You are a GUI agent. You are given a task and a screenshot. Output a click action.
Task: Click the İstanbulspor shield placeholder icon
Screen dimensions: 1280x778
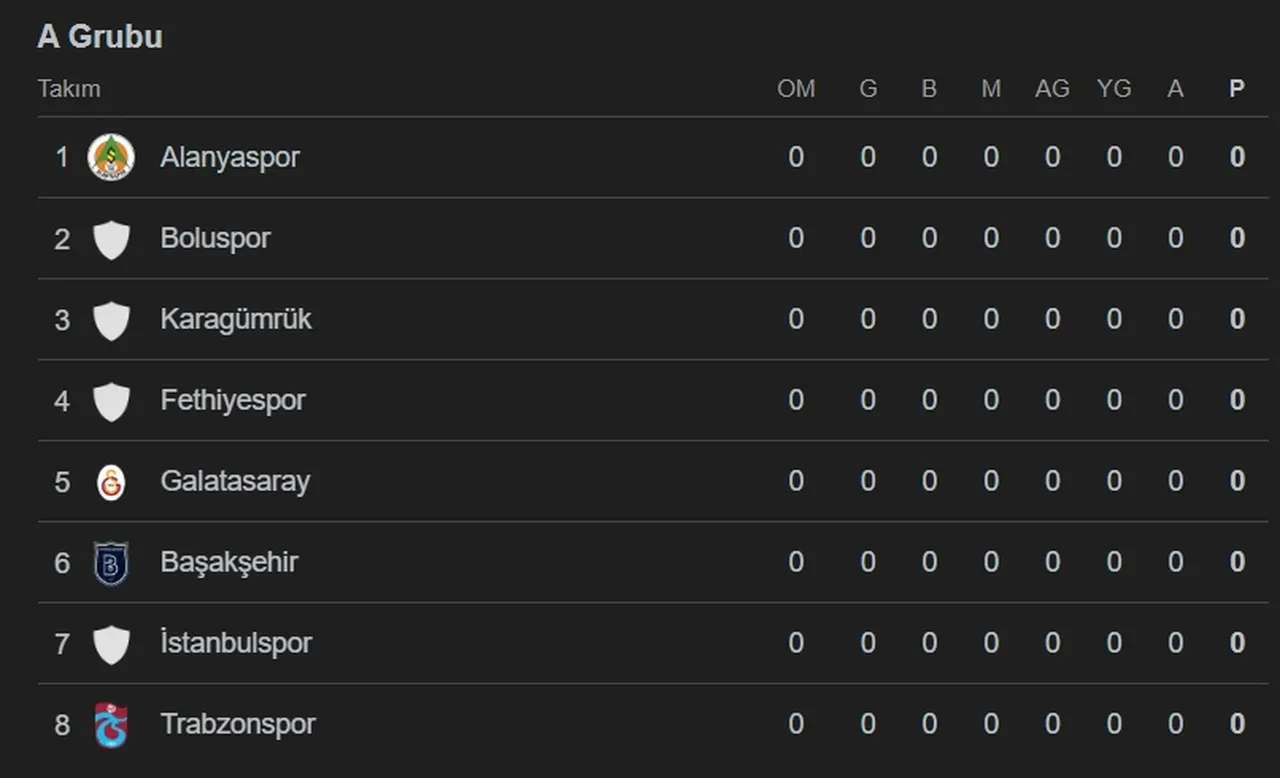click(111, 644)
